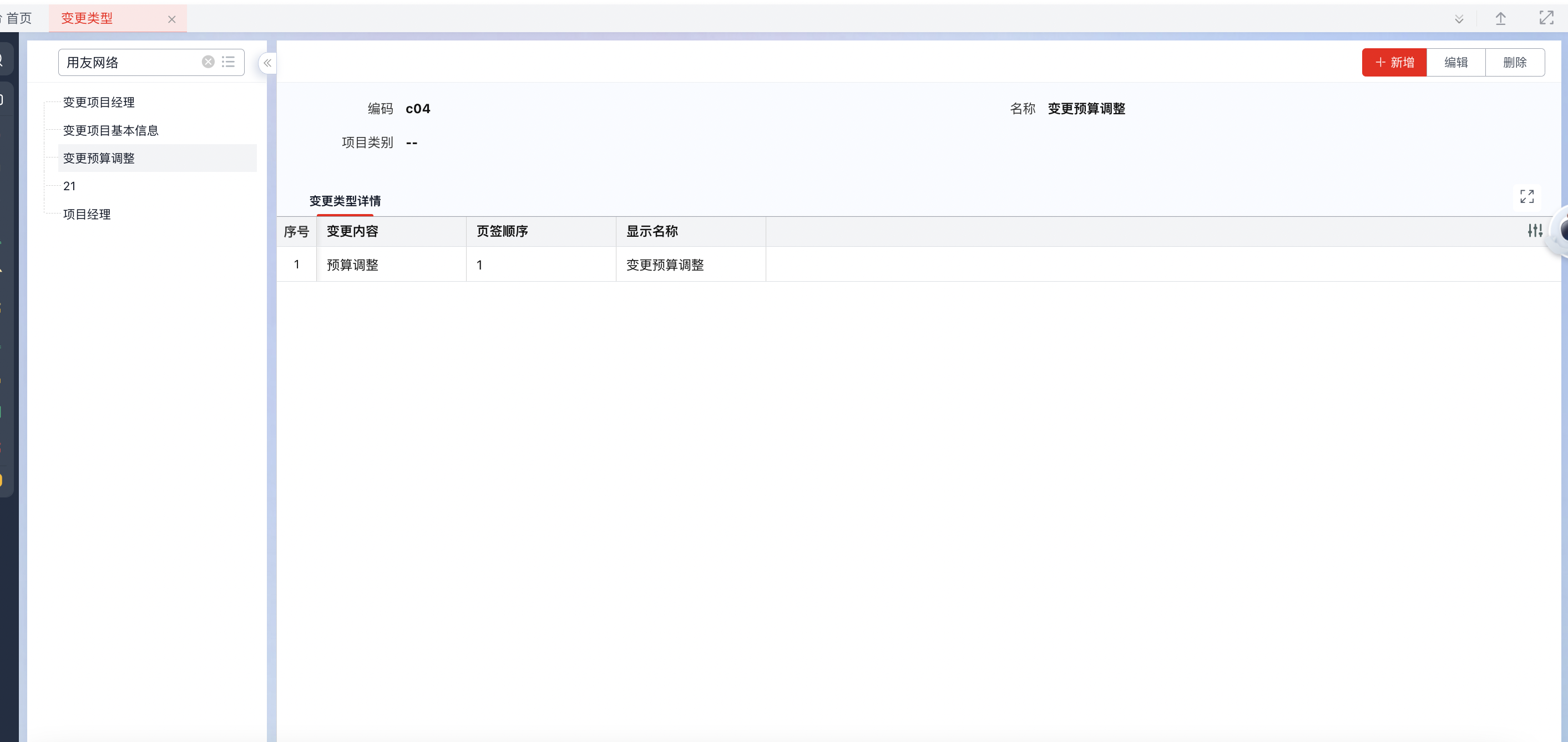This screenshot has width=1568, height=742.
Task: Maximize the page with the expand arrow icon
Action: tap(1546, 18)
